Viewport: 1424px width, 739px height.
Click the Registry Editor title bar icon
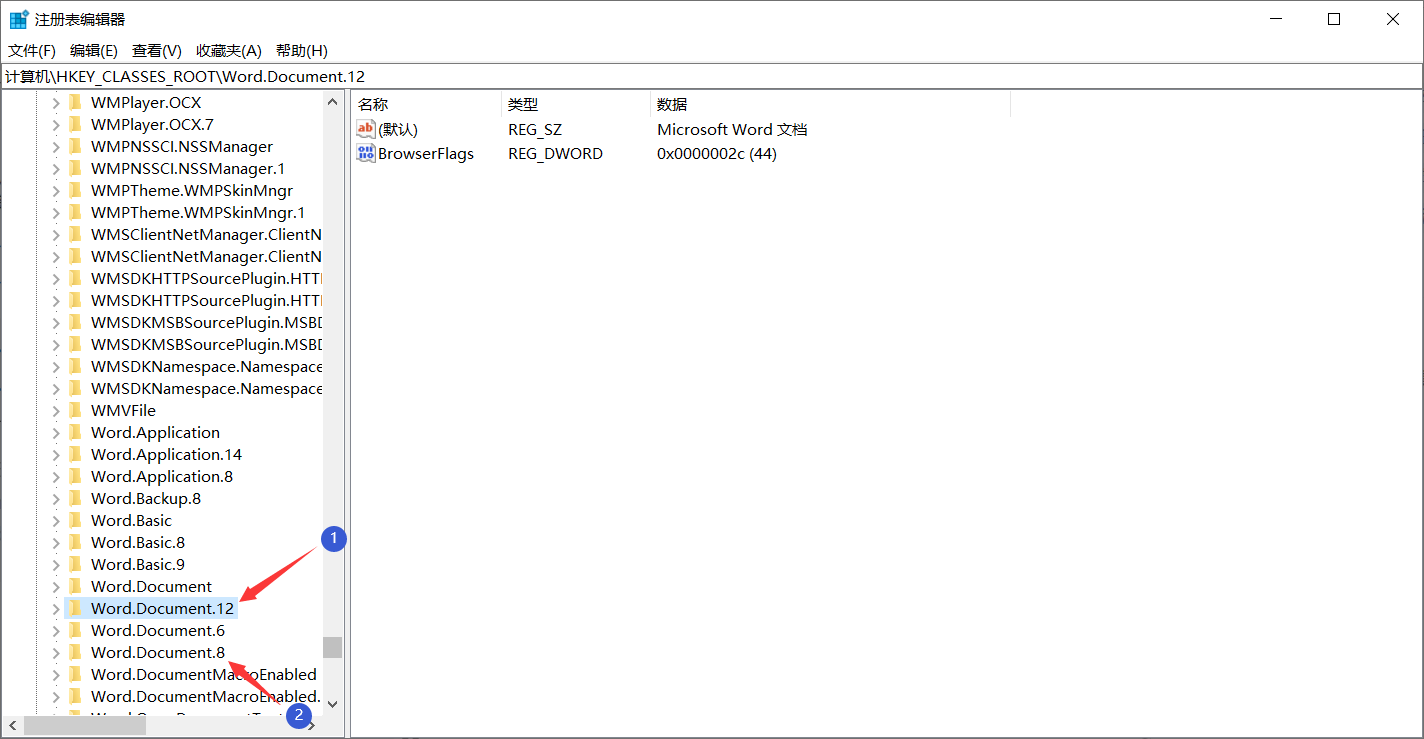click(18, 19)
